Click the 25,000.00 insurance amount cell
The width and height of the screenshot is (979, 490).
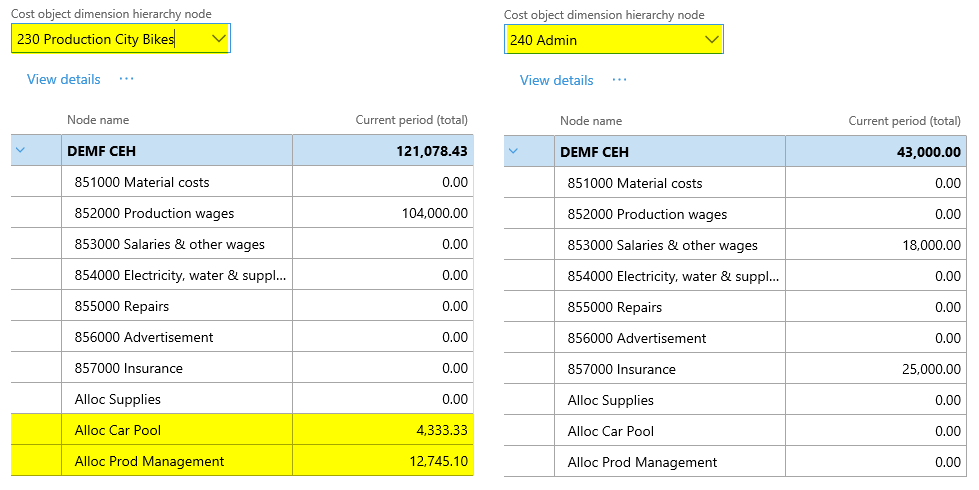[x=930, y=369]
